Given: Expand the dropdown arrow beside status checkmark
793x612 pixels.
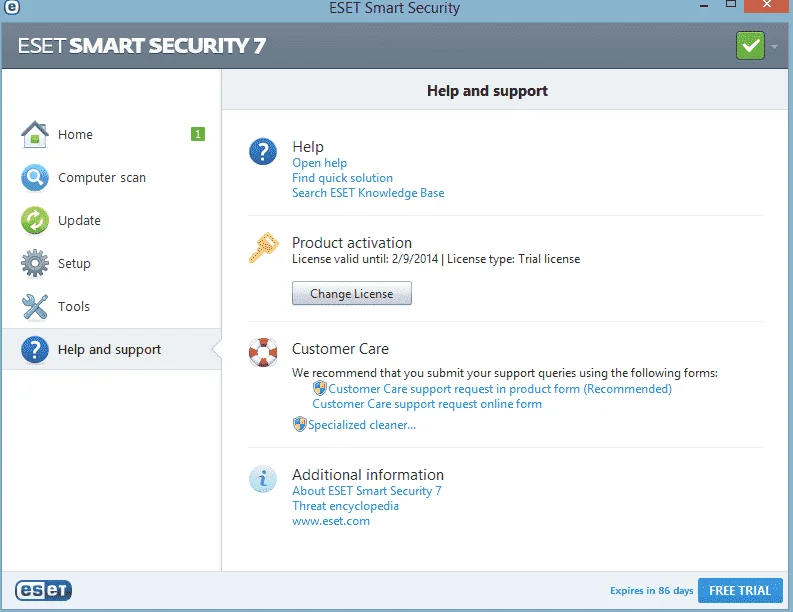Looking at the screenshot, I should (774, 47).
